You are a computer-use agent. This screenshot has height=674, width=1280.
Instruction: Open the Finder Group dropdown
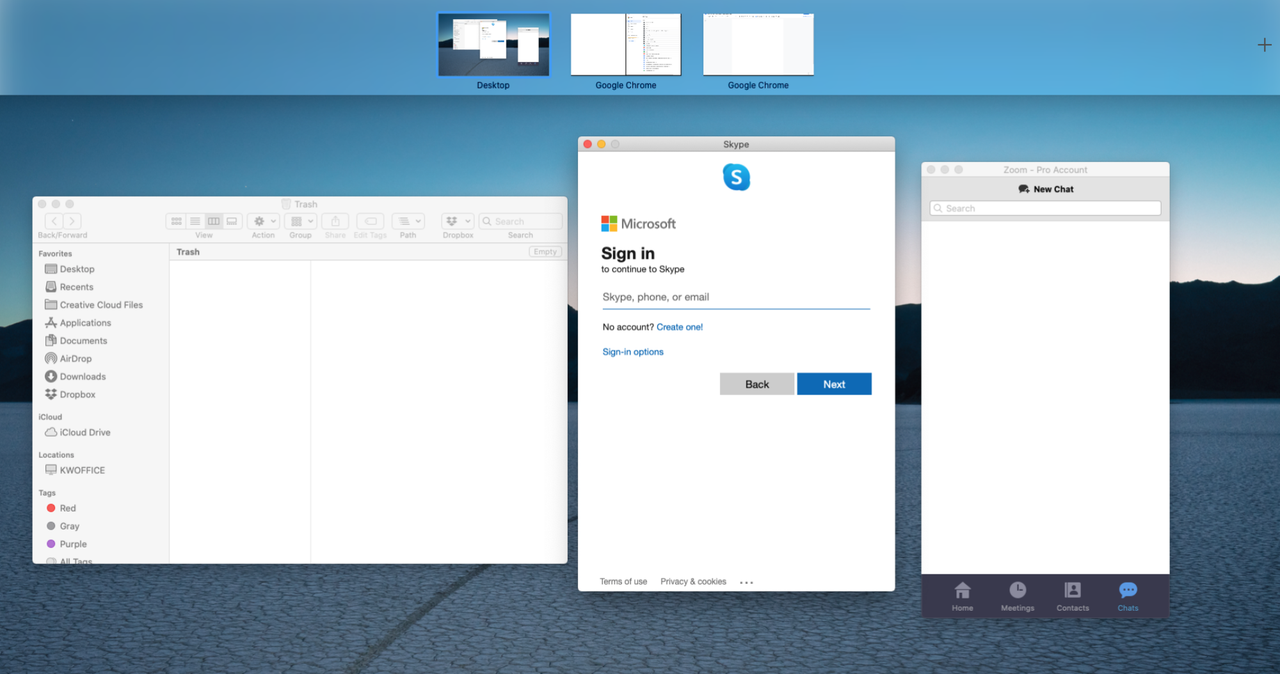pos(300,221)
